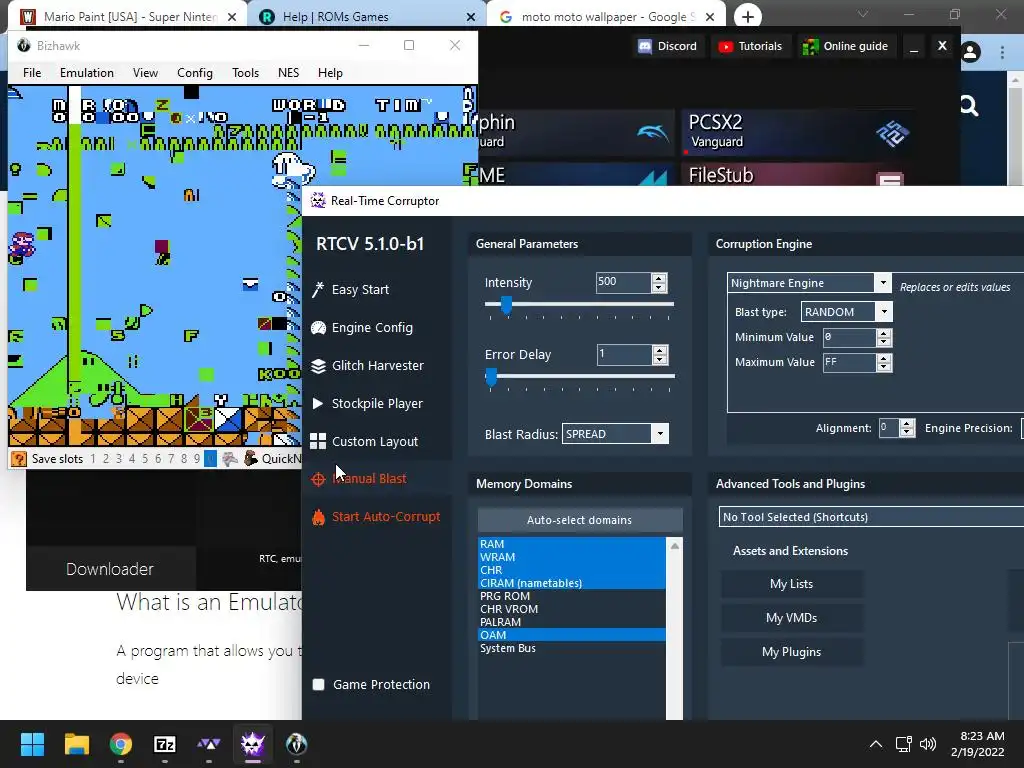Decrease Maximum Value spinner
Image resolution: width=1024 pixels, height=768 pixels.
coord(884,366)
